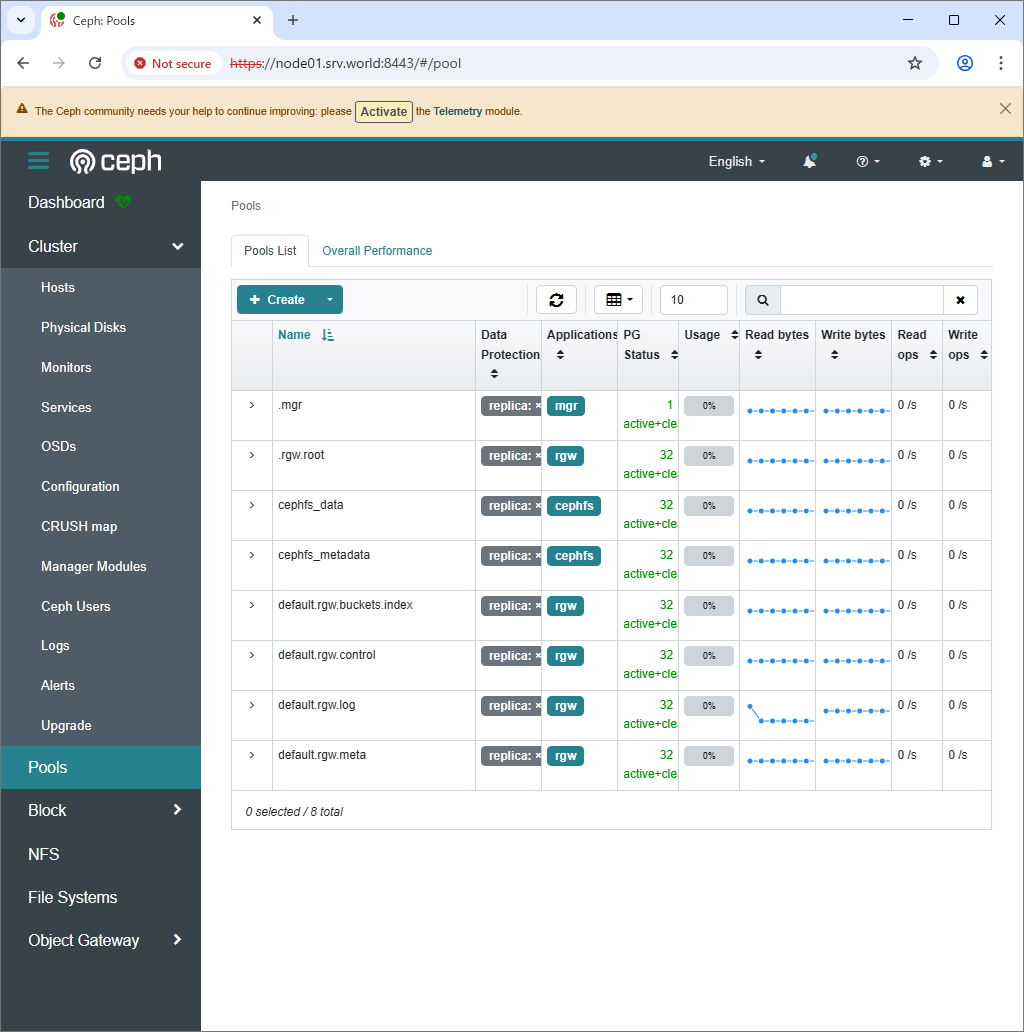Viewport: 1024px width, 1032px height.
Task: Open the dashboard settings gear icon
Action: pyautogui.click(x=927, y=161)
